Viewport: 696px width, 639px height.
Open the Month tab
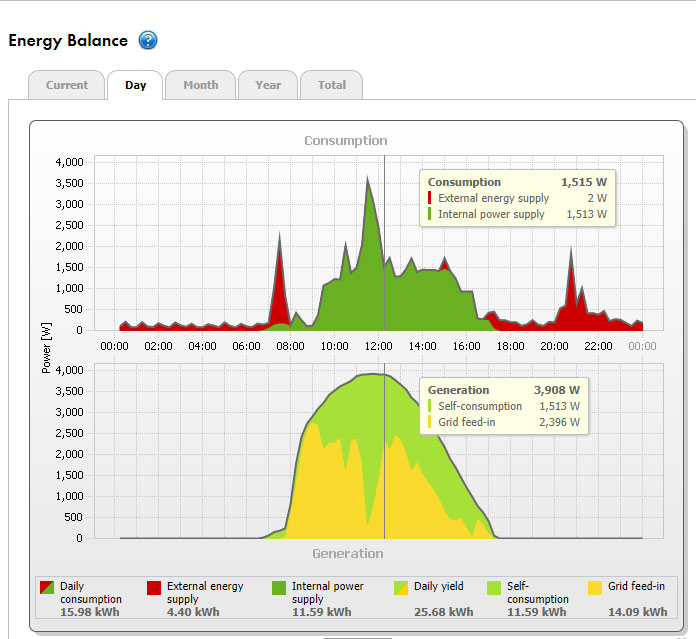tap(200, 85)
